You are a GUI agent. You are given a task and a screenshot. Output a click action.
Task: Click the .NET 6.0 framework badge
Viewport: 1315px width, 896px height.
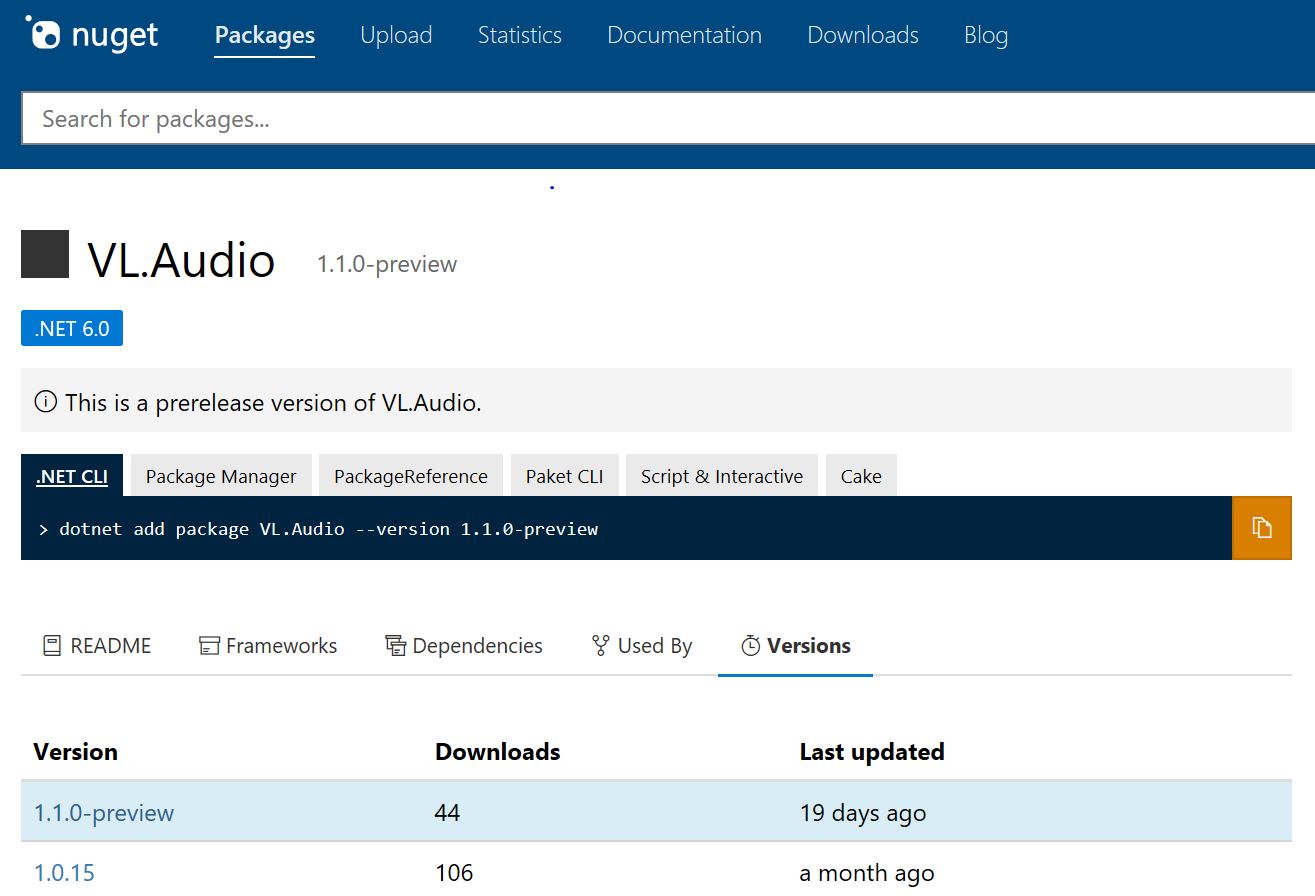point(72,328)
